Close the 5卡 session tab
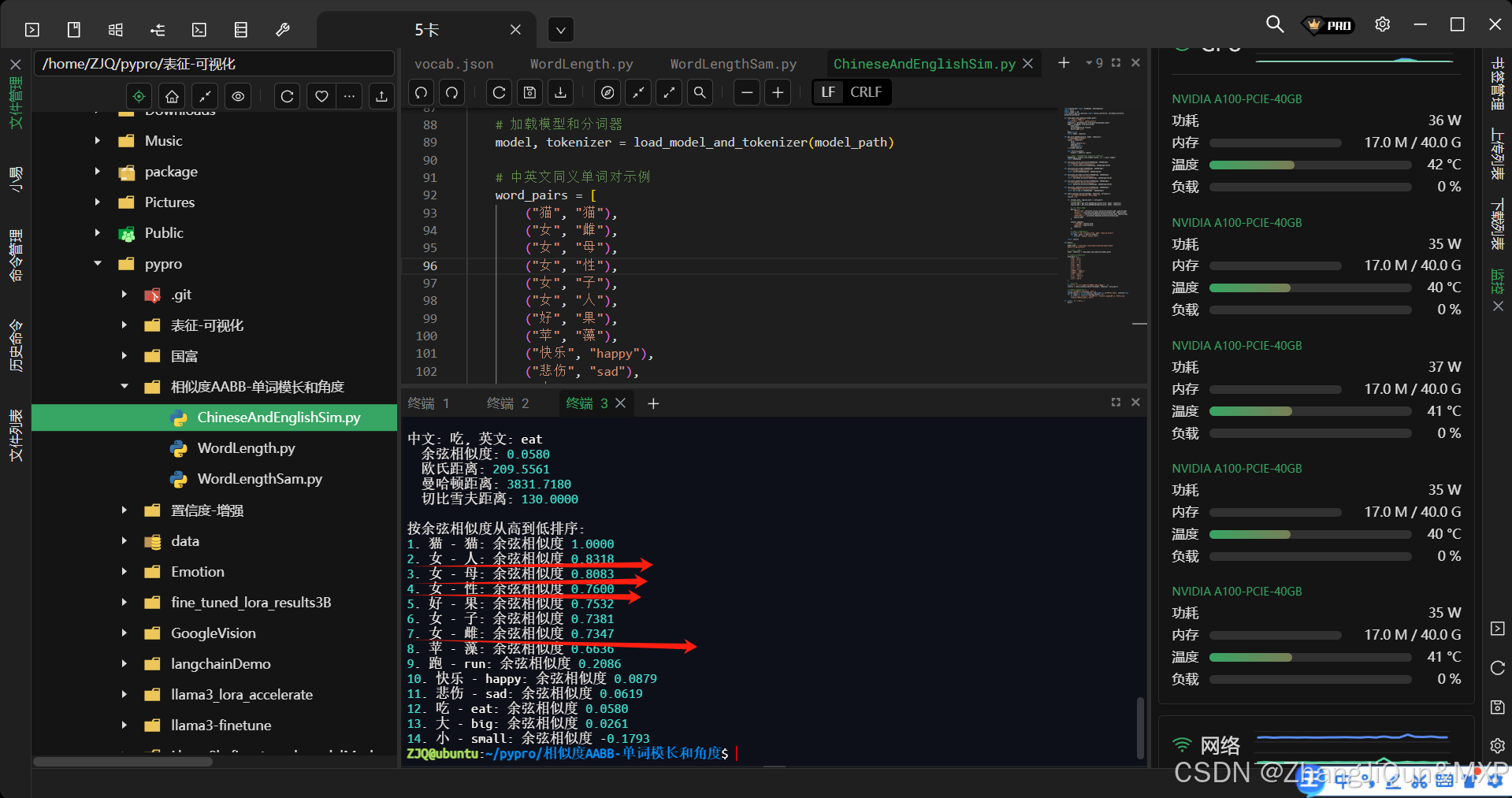The width and height of the screenshot is (1512, 798). tap(515, 29)
